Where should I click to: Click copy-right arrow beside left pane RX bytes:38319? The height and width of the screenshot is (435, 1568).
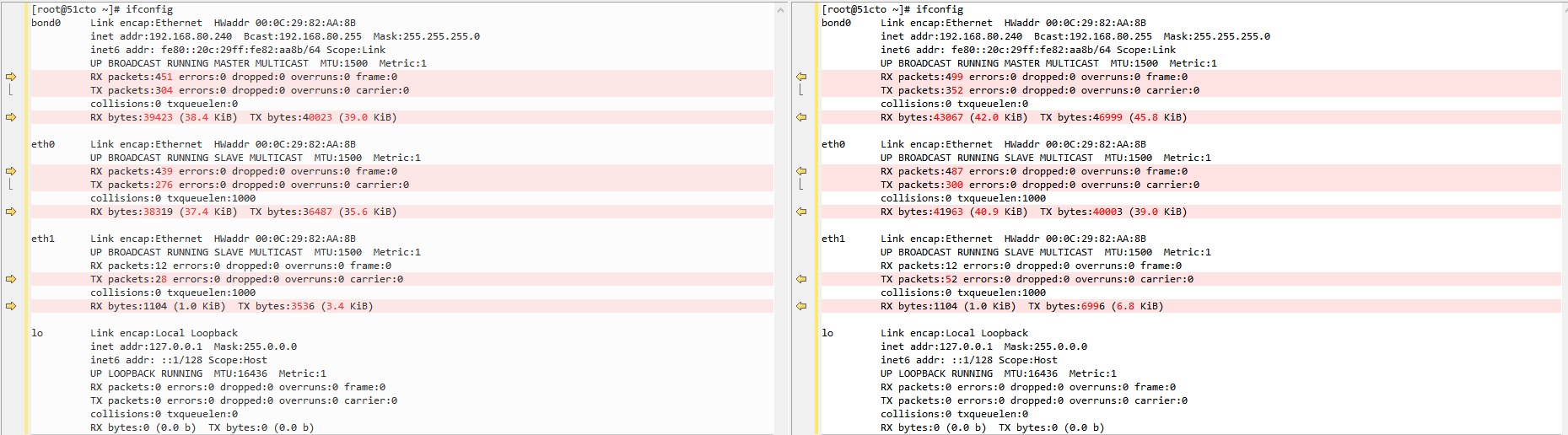pyautogui.click(x=11, y=212)
